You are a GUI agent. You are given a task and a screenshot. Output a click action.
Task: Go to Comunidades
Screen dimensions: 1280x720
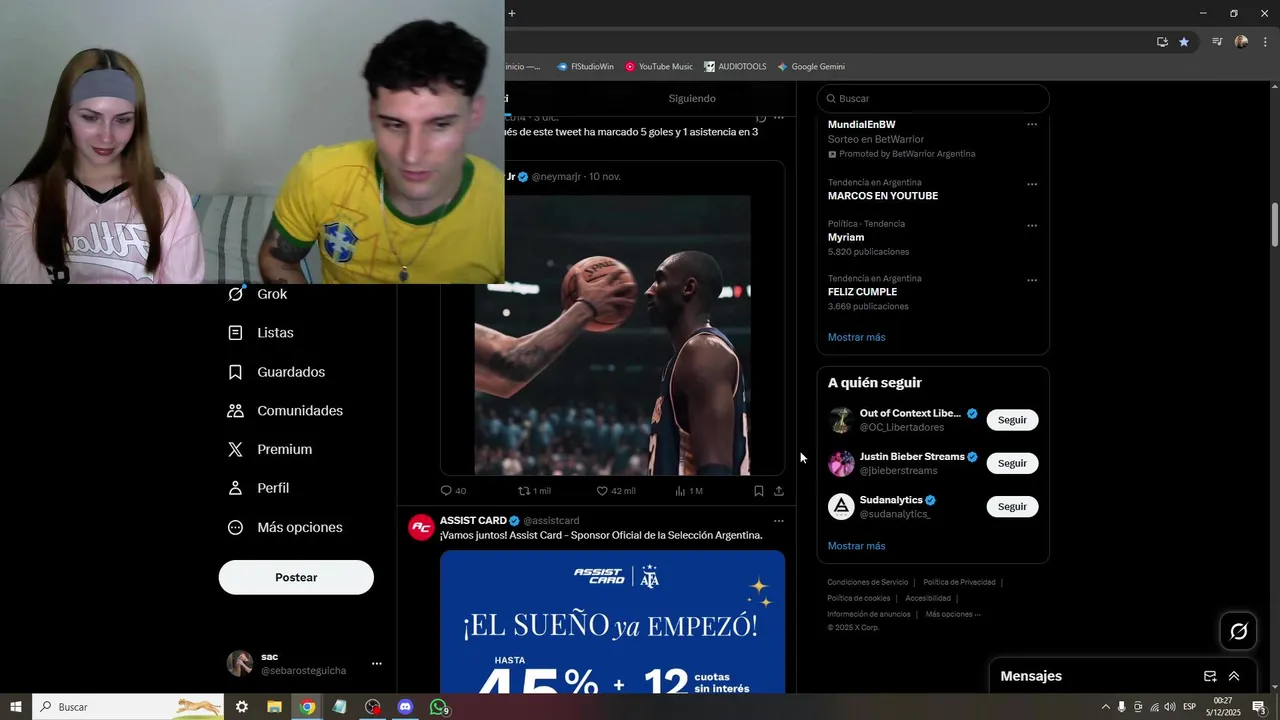(286, 411)
